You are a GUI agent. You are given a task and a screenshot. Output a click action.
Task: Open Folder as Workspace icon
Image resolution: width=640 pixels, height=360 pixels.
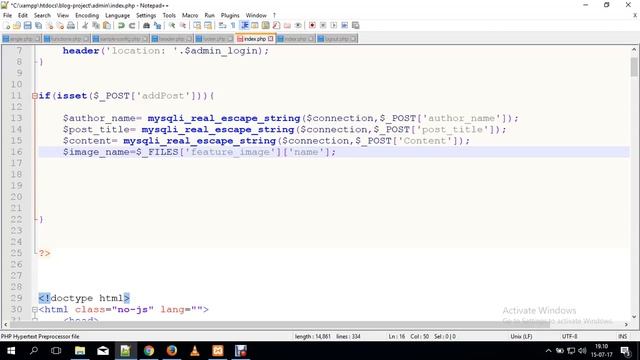287,25
